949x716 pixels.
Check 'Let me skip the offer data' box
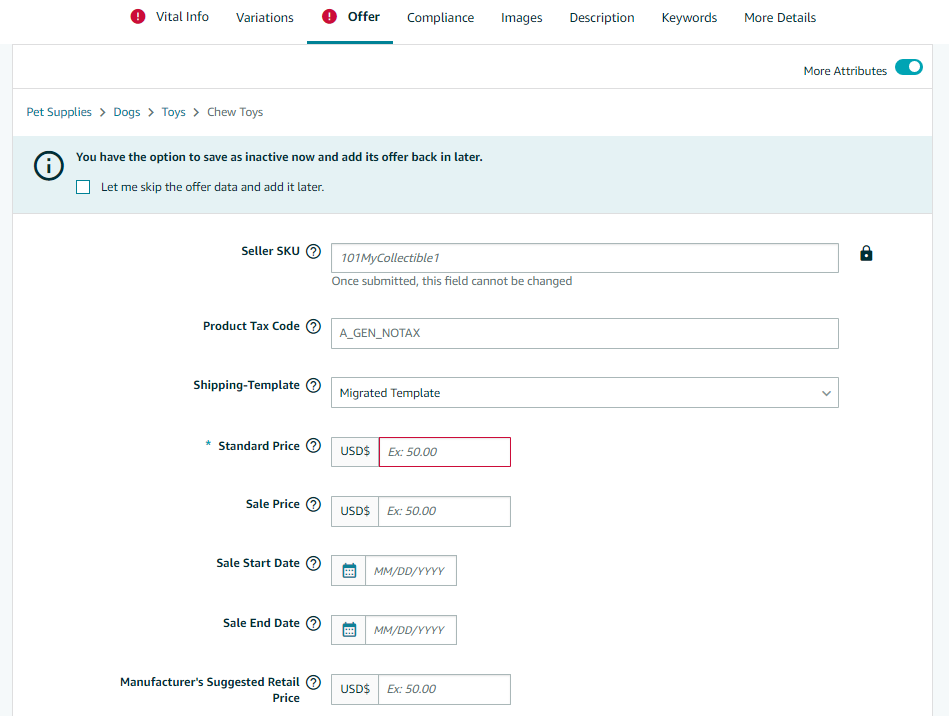point(83,187)
